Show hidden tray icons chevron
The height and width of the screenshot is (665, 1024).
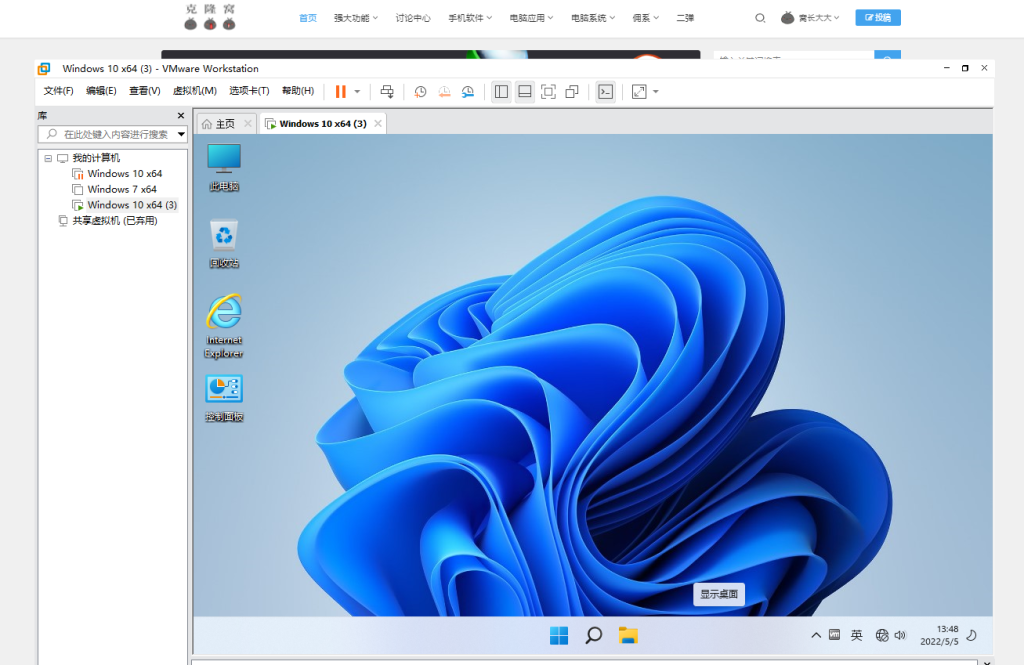point(816,635)
